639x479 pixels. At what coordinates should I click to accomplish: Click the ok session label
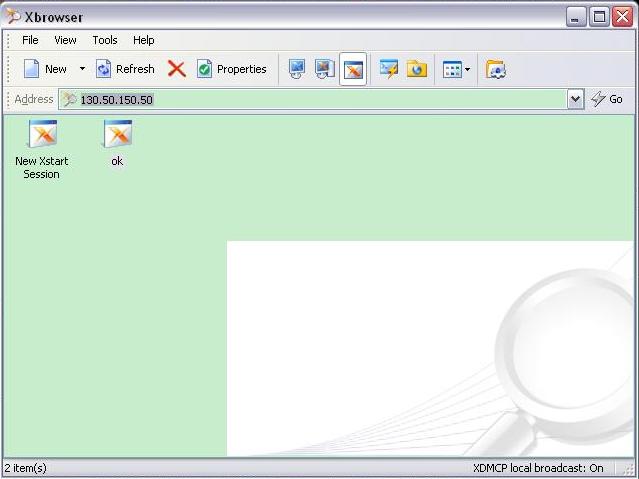click(117, 161)
